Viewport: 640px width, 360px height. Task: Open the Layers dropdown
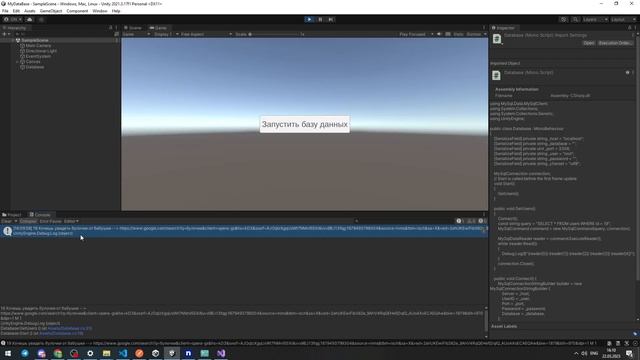[595, 19]
